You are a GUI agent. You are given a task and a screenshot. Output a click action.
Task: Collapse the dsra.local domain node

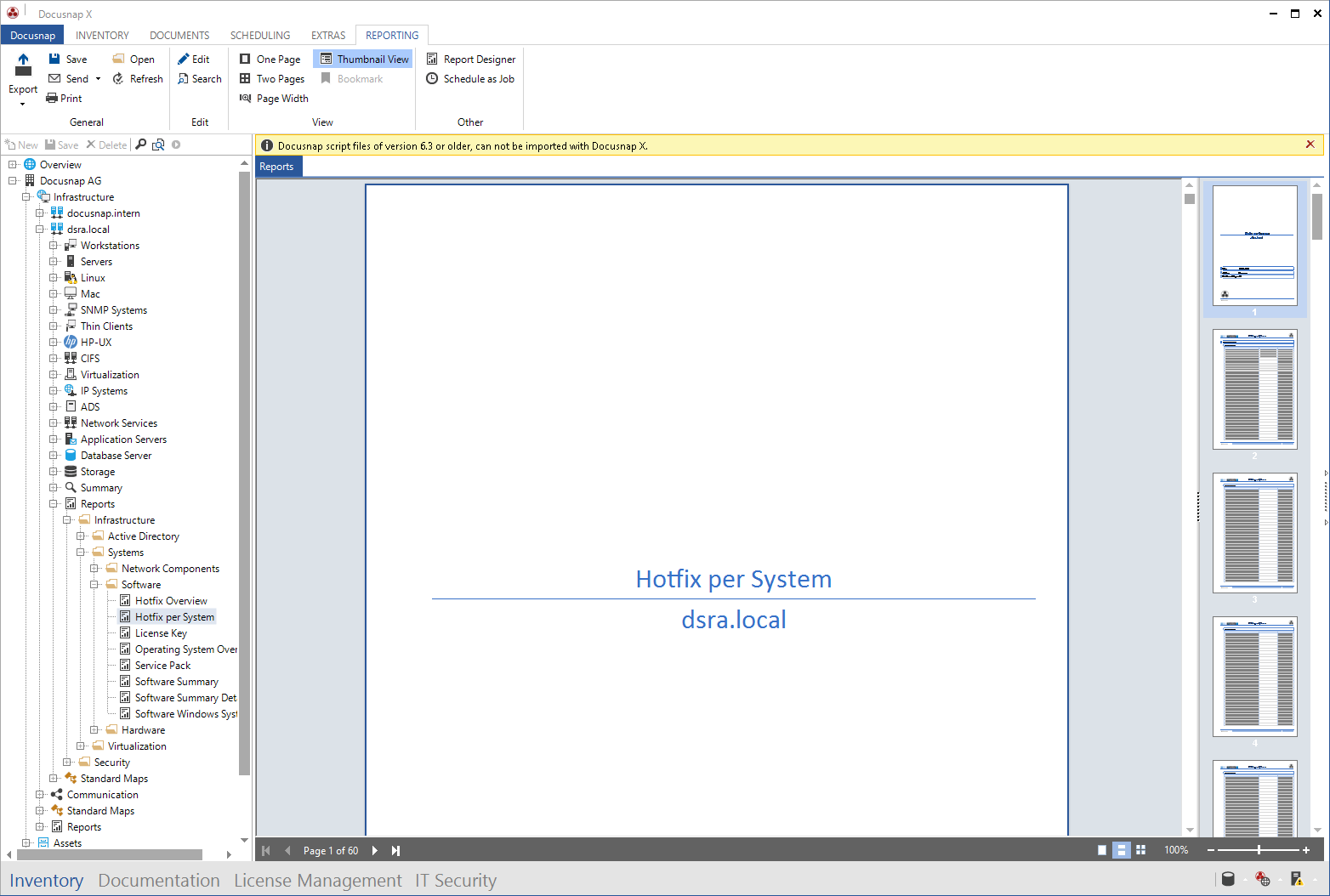tap(40, 230)
